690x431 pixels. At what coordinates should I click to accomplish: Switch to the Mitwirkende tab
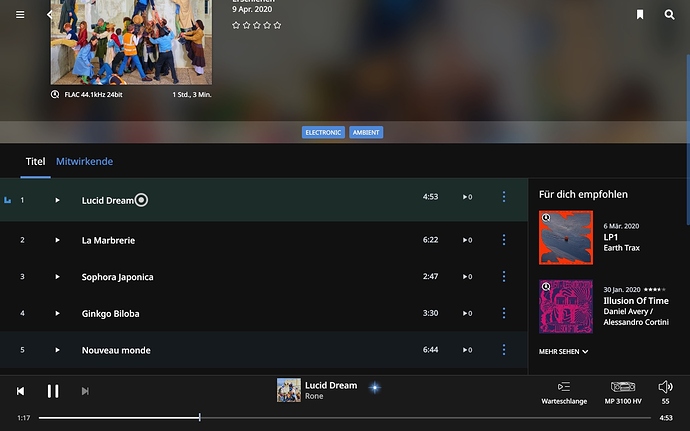click(84, 162)
